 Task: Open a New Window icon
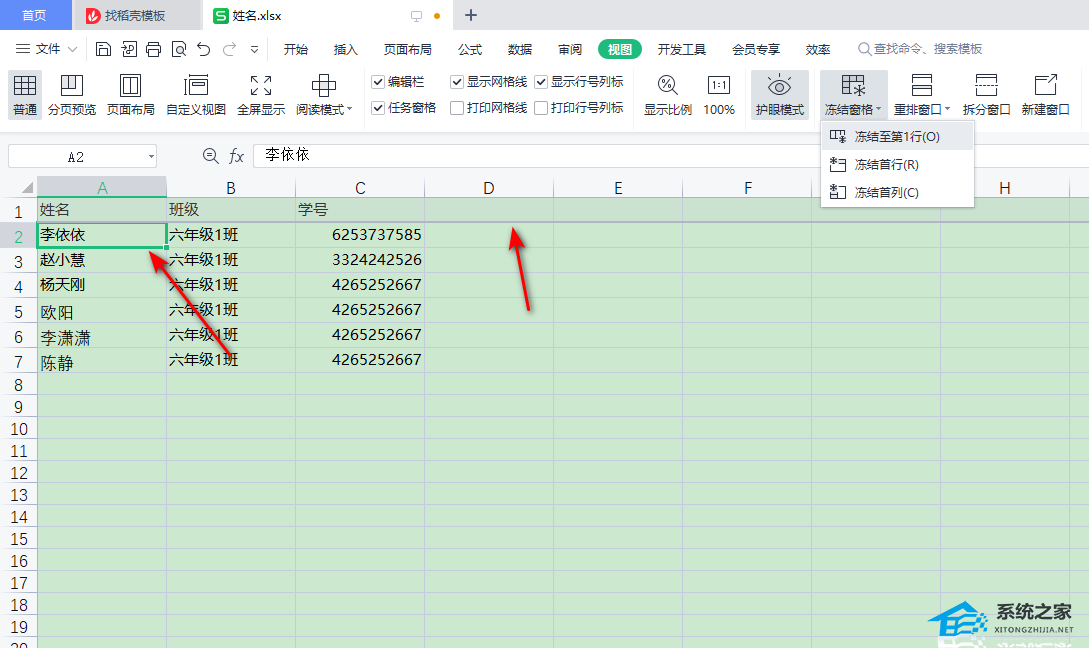point(1045,87)
